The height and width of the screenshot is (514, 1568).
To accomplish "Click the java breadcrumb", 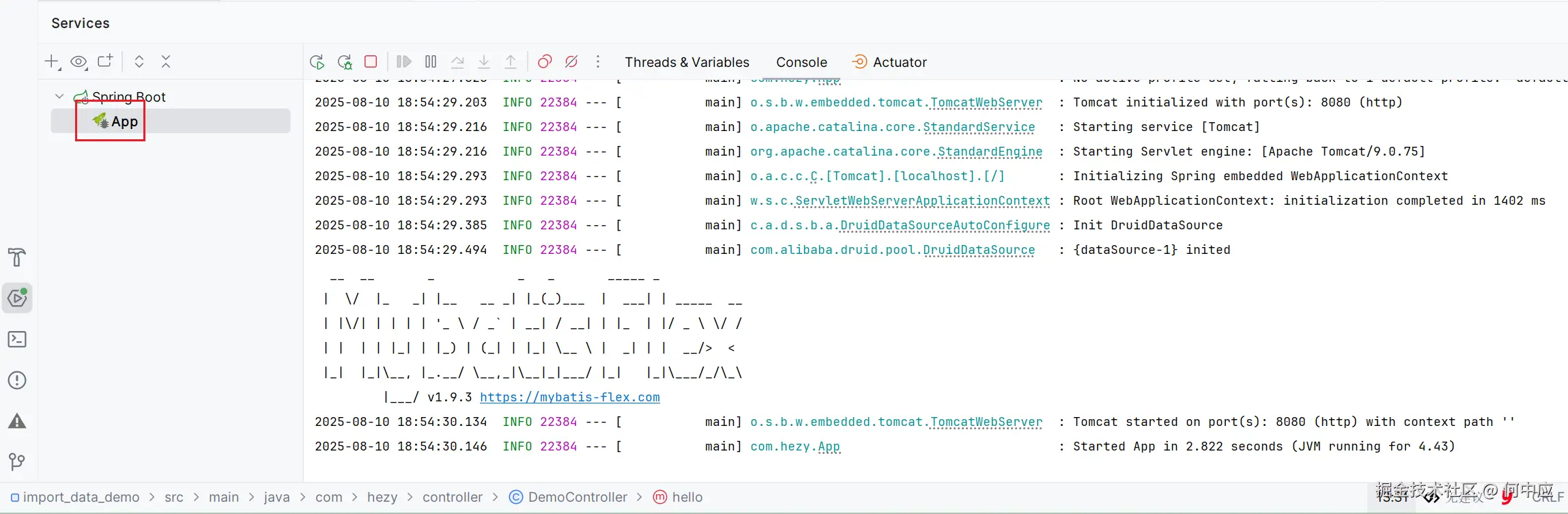I will (276, 497).
